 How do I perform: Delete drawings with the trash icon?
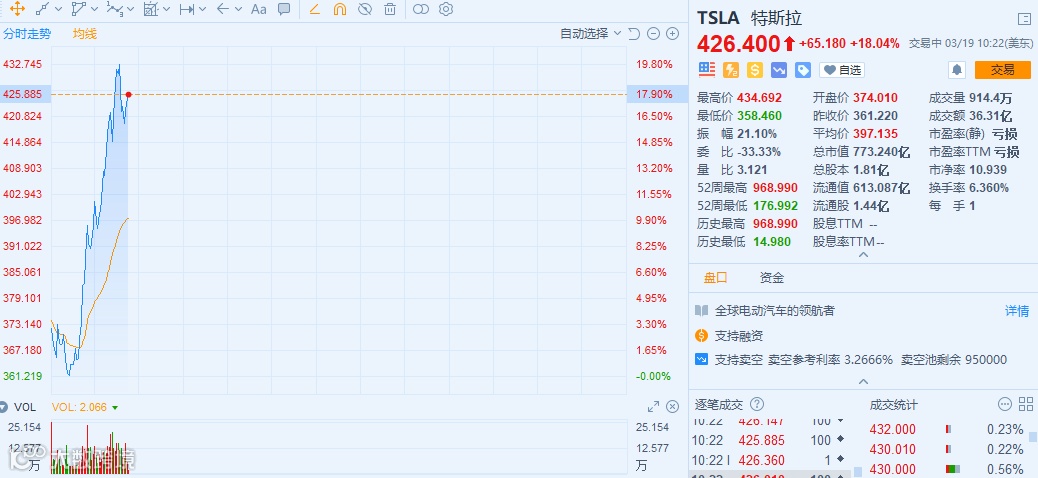pyautogui.click(x=390, y=9)
